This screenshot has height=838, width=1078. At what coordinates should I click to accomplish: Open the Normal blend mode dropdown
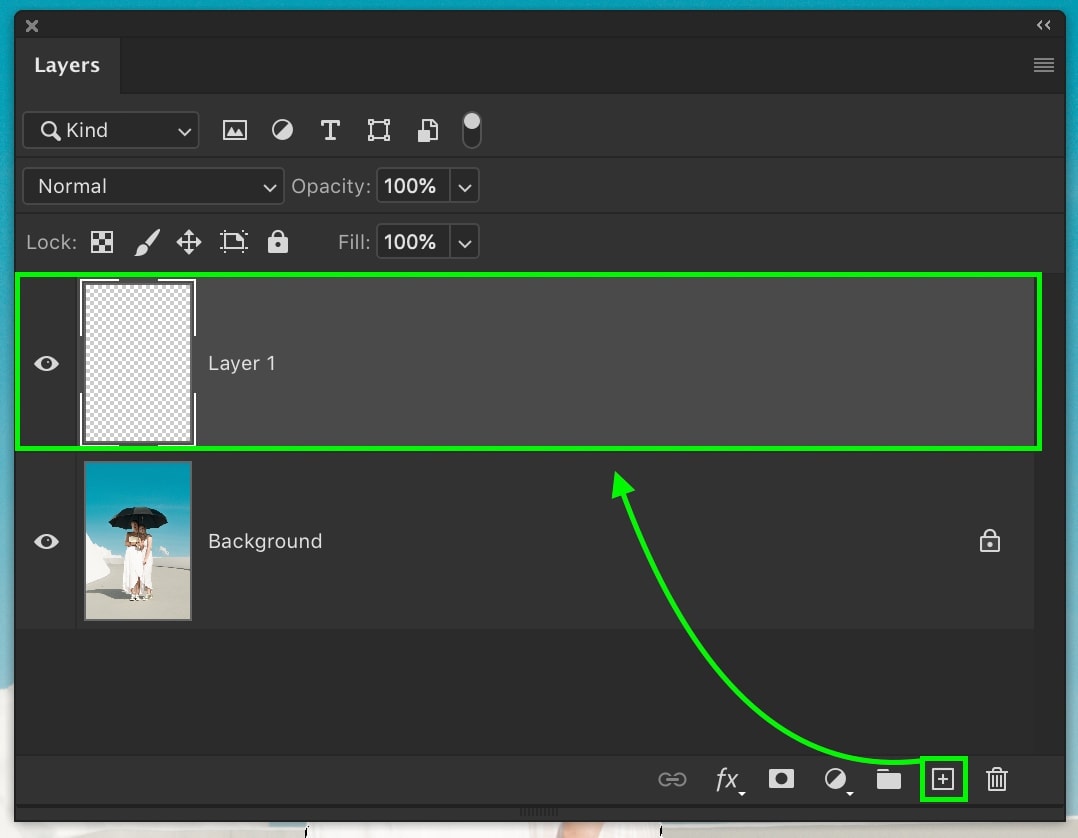pyautogui.click(x=153, y=186)
